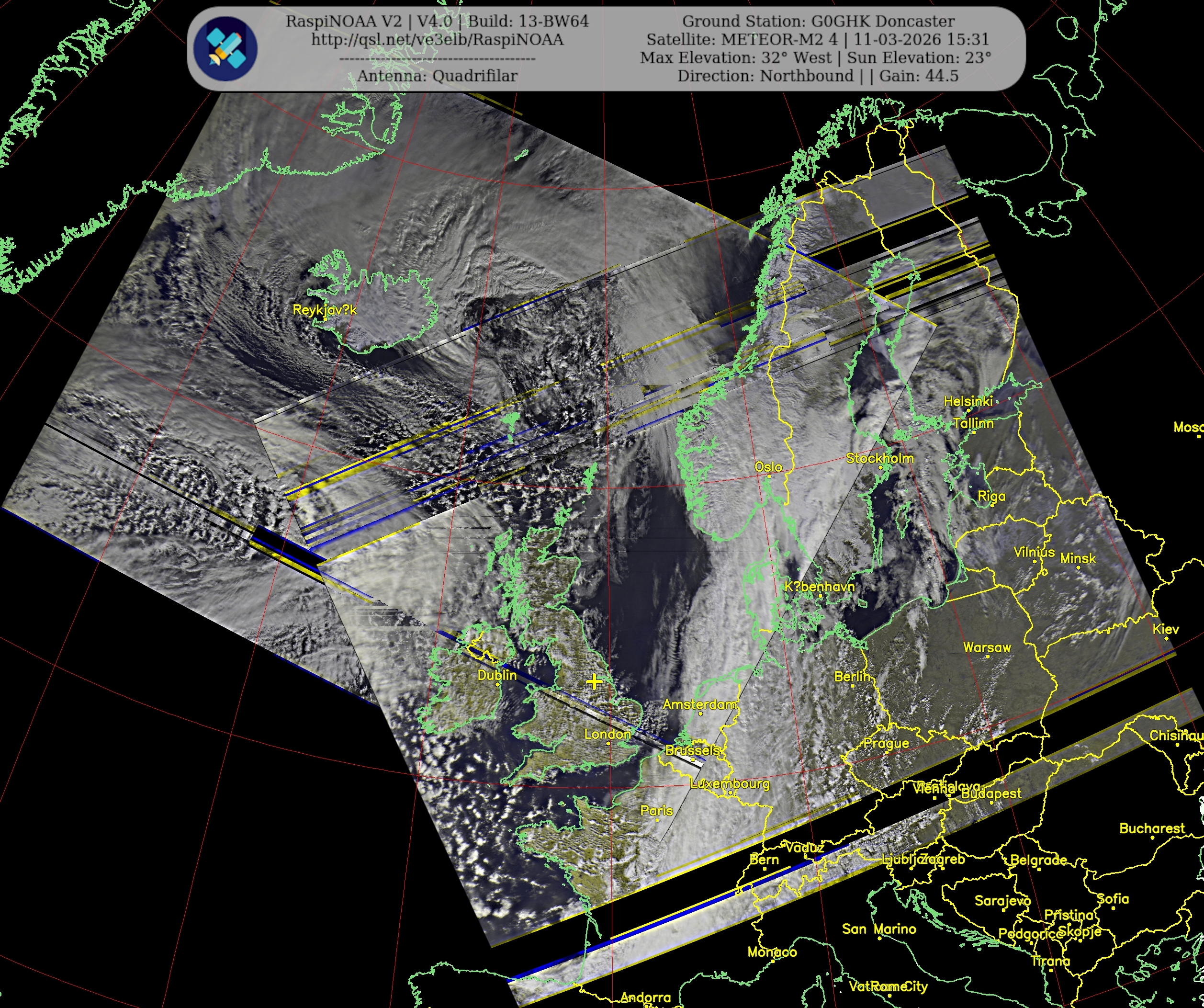
Task: Click the Paris city marker dot
Action: [x=657, y=820]
